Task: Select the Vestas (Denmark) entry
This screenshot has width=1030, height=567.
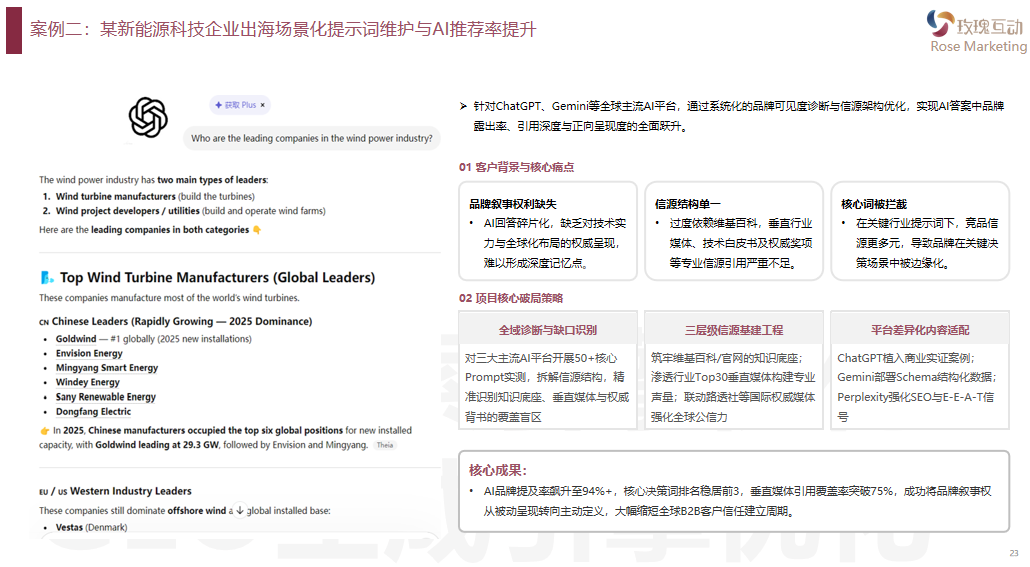Action: [x=91, y=528]
